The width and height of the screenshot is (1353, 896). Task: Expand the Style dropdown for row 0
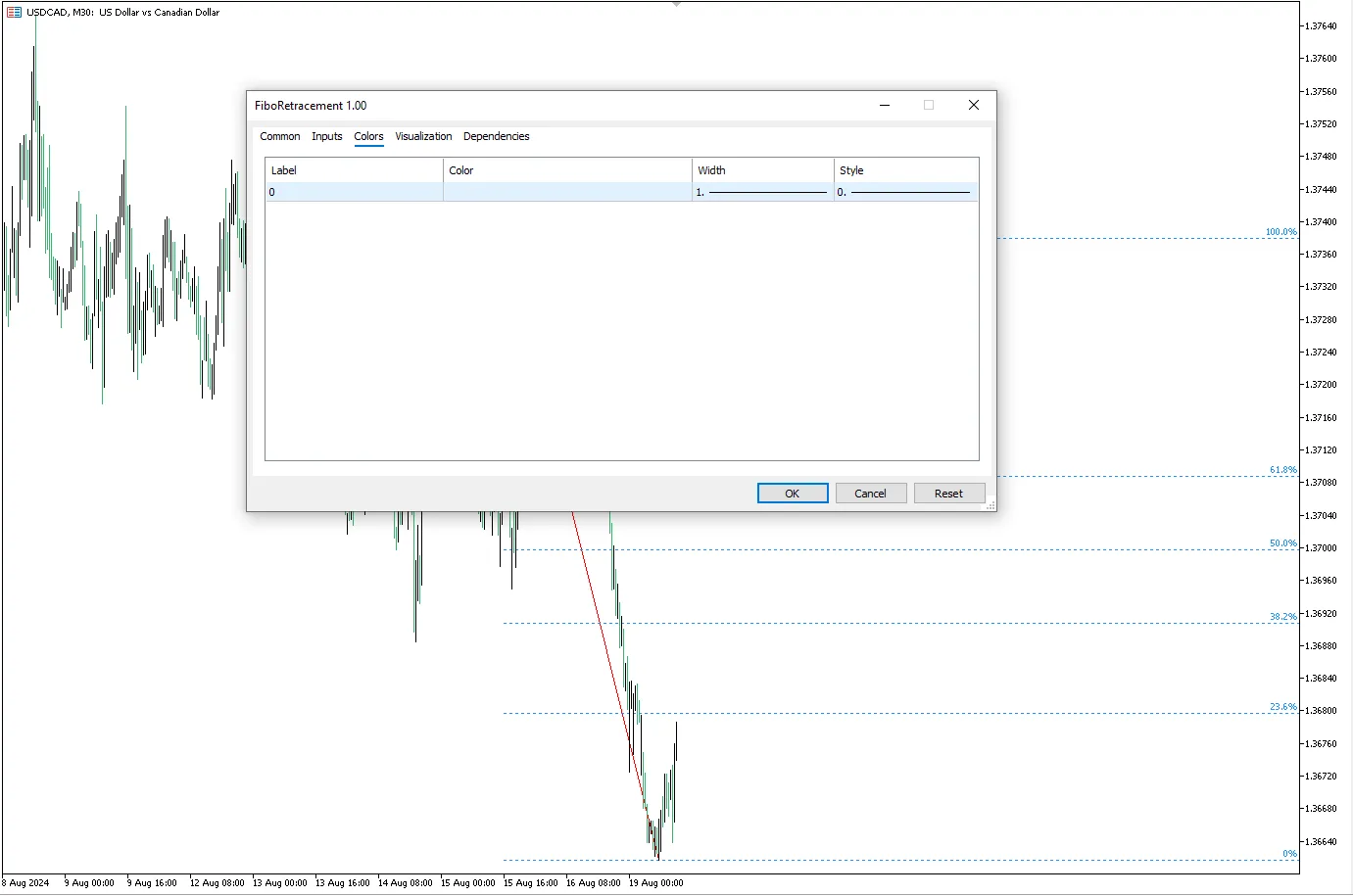point(906,192)
